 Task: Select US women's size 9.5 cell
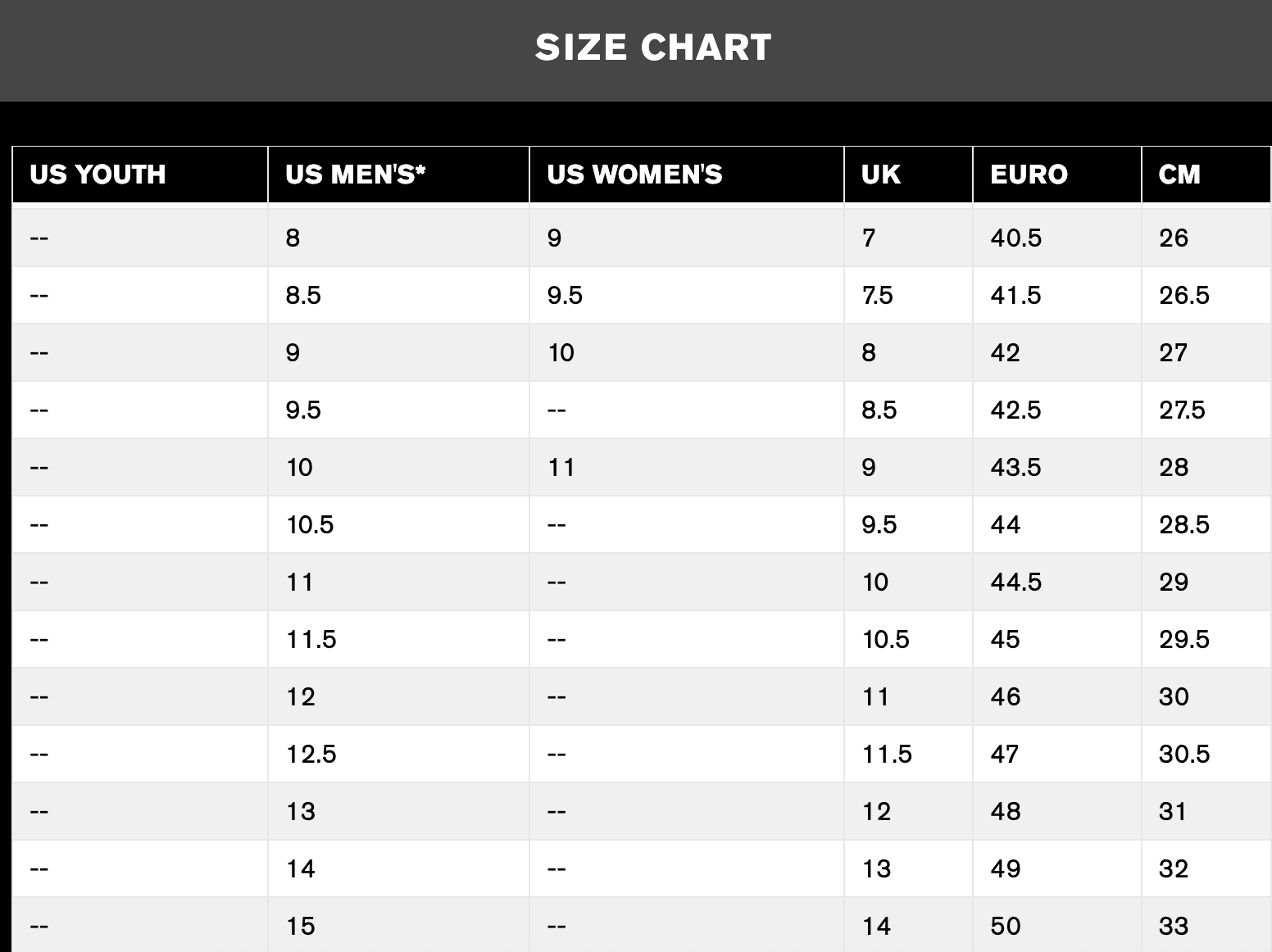pyautogui.click(x=687, y=295)
